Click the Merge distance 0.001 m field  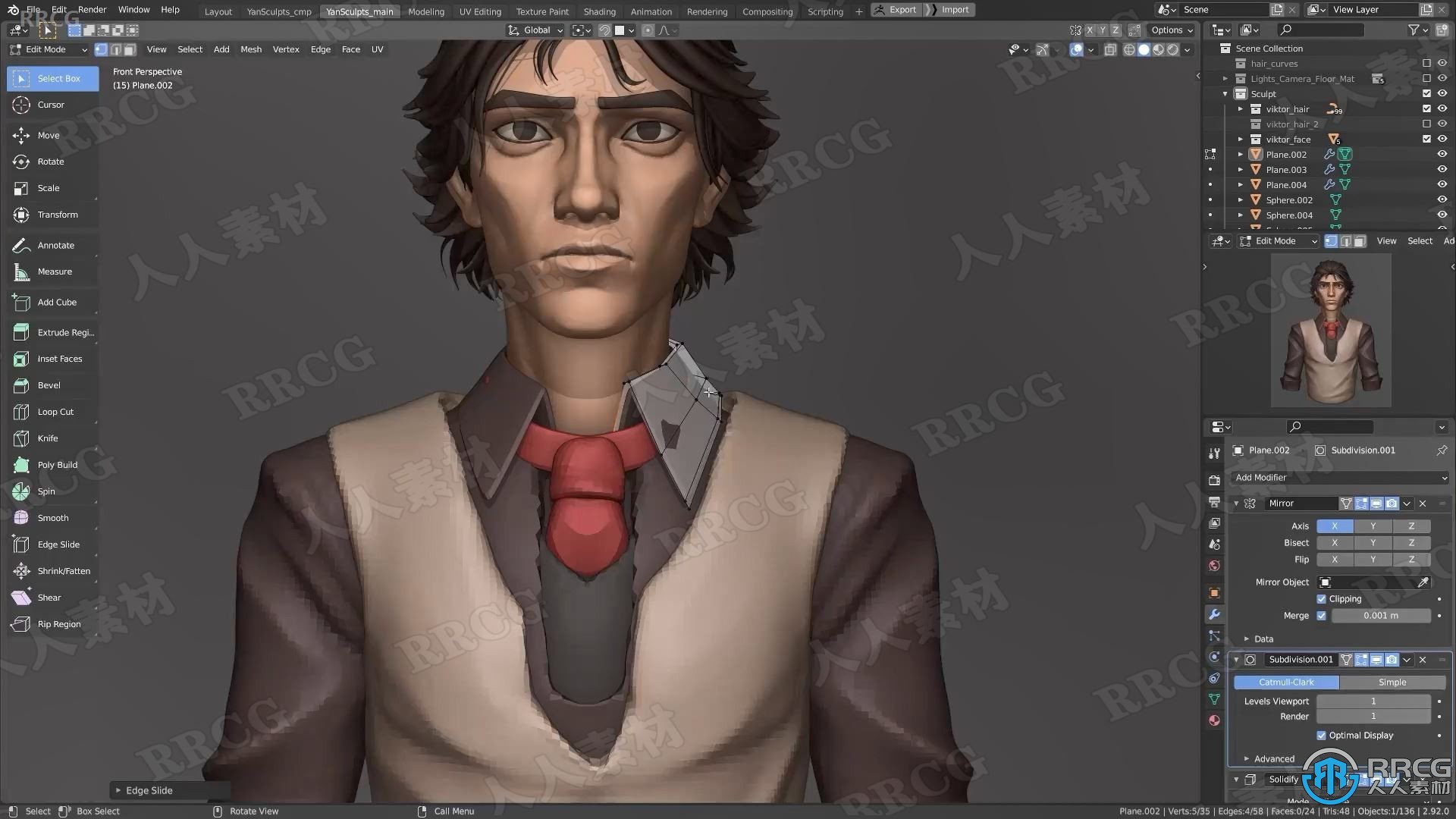(1381, 616)
